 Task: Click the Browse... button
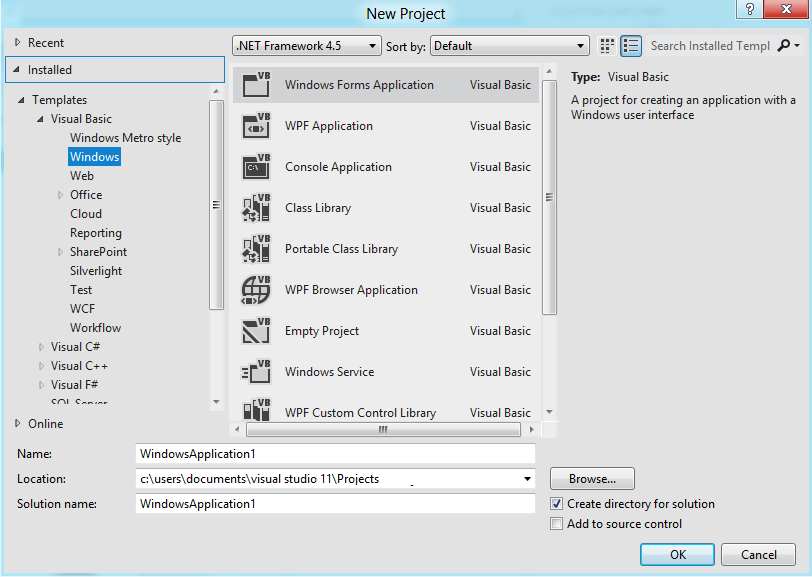[592, 479]
